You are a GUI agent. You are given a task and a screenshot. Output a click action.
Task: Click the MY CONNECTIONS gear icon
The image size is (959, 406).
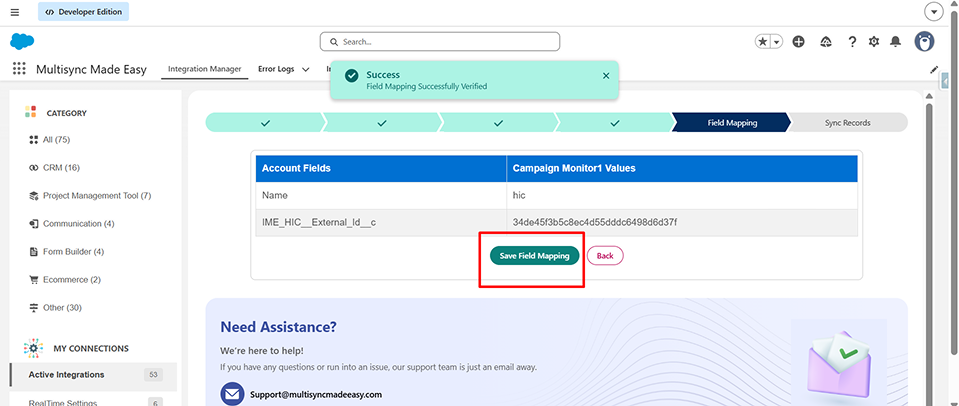(34, 348)
